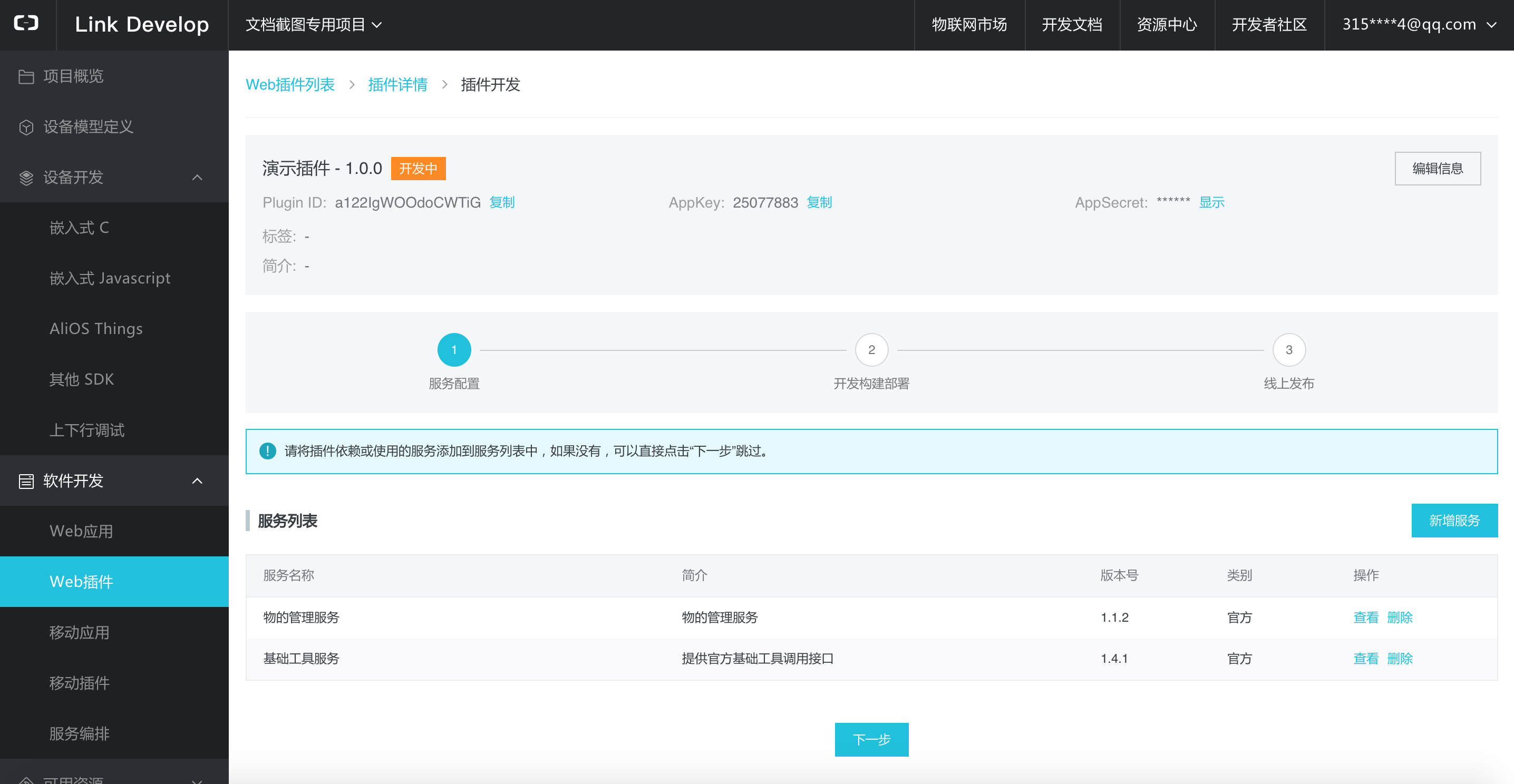Open the 315****4@qq.com account dropdown
This screenshot has height=784, width=1514.
tap(1419, 25)
